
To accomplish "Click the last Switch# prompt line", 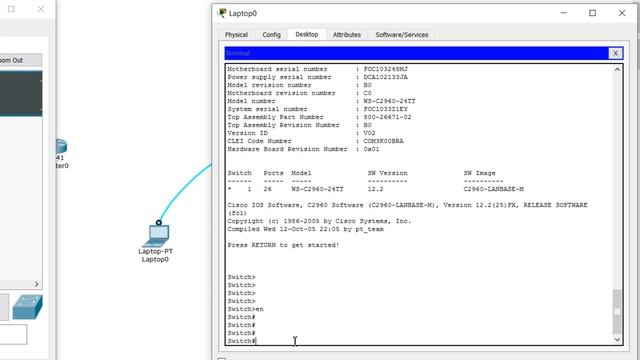I will tap(241, 341).
